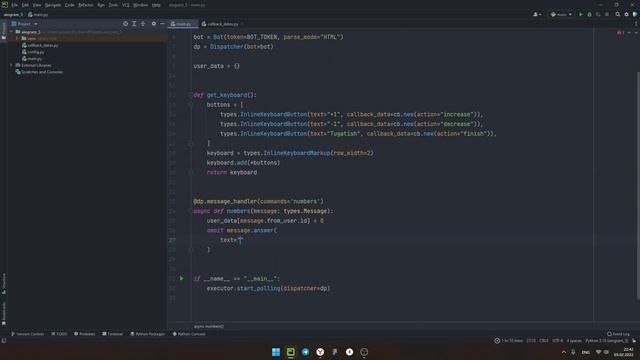Open Search Everywhere magnifier icon
Viewport: 640px width, 360px height.
[618, 14]
